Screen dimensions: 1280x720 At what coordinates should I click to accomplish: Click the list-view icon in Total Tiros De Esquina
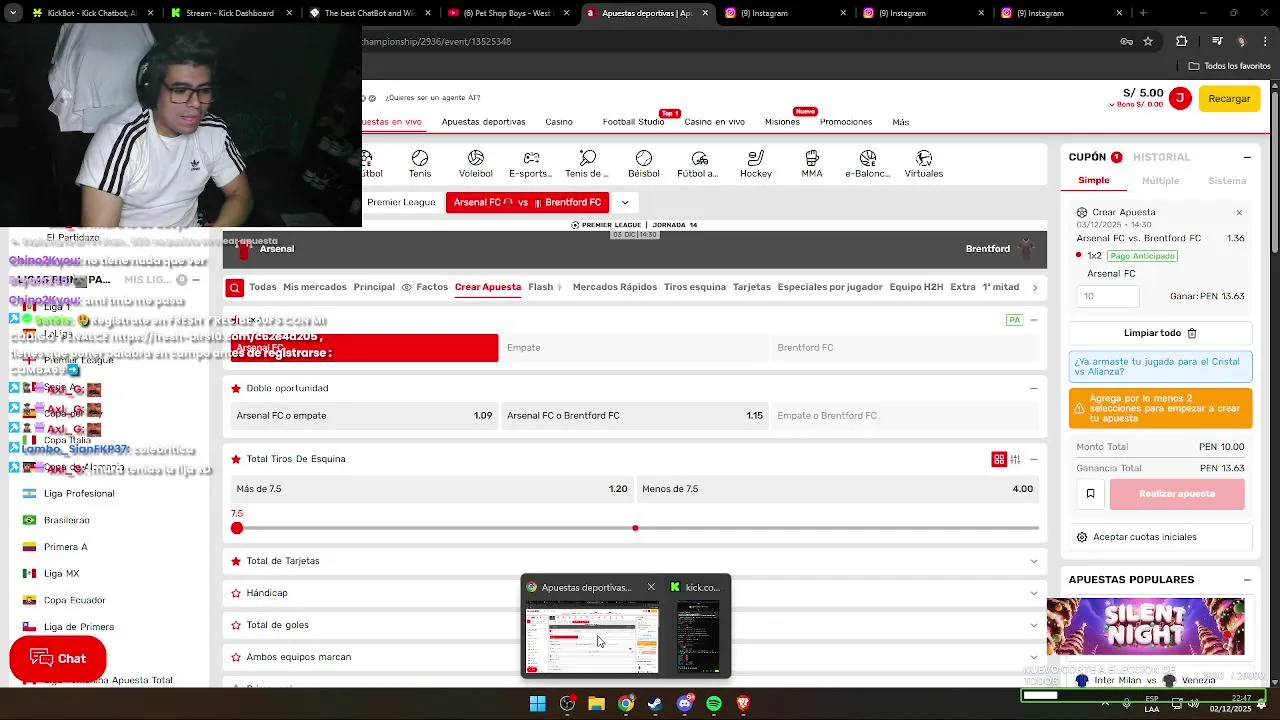1015,459
